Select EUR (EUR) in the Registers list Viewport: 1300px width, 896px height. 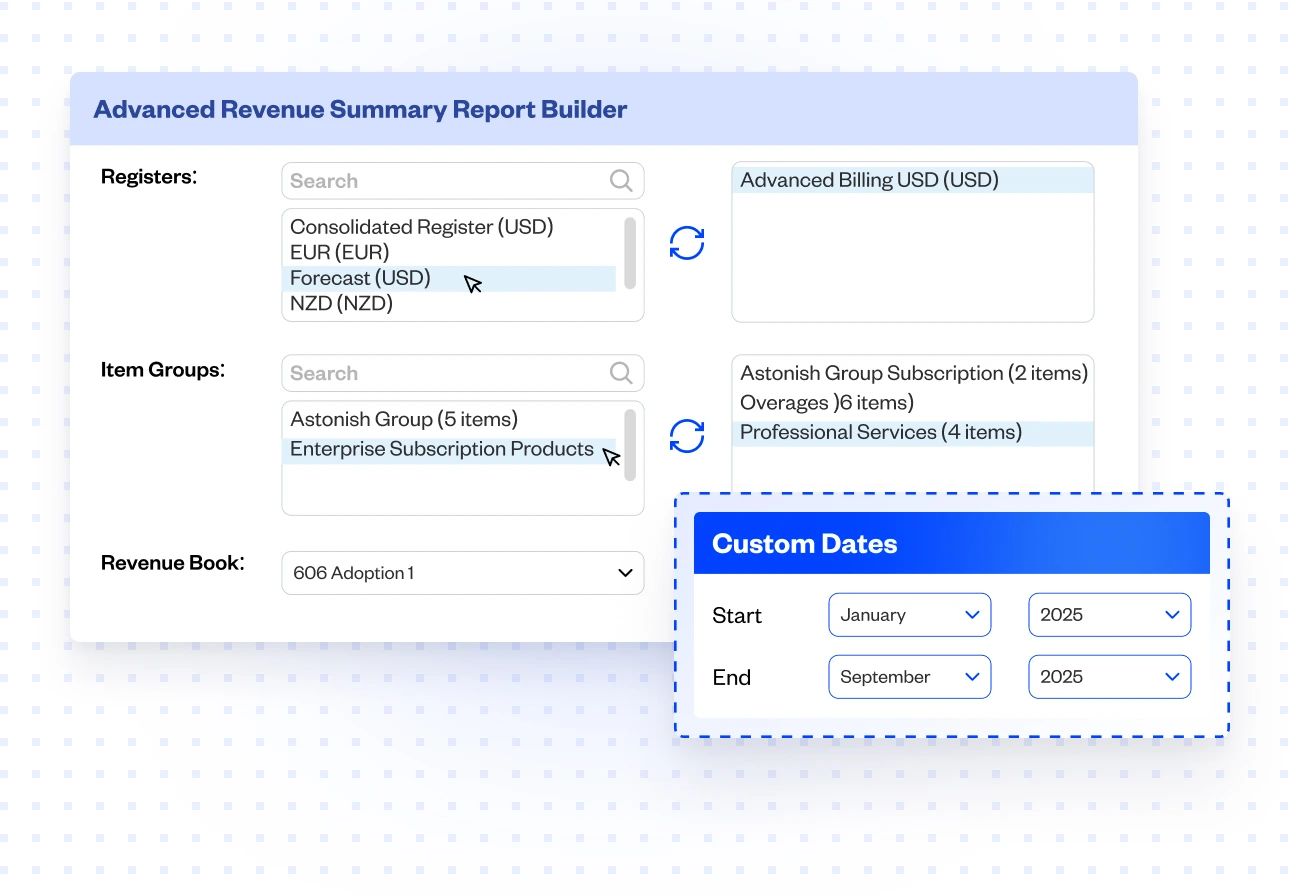(339, 252)
